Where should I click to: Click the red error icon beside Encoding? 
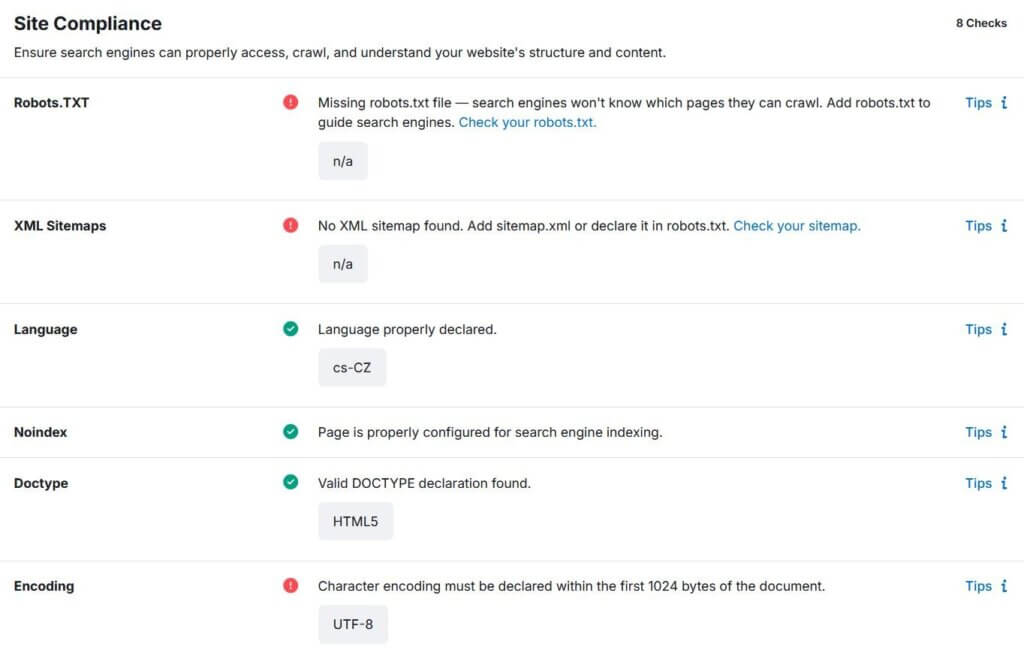click(290, 585)
